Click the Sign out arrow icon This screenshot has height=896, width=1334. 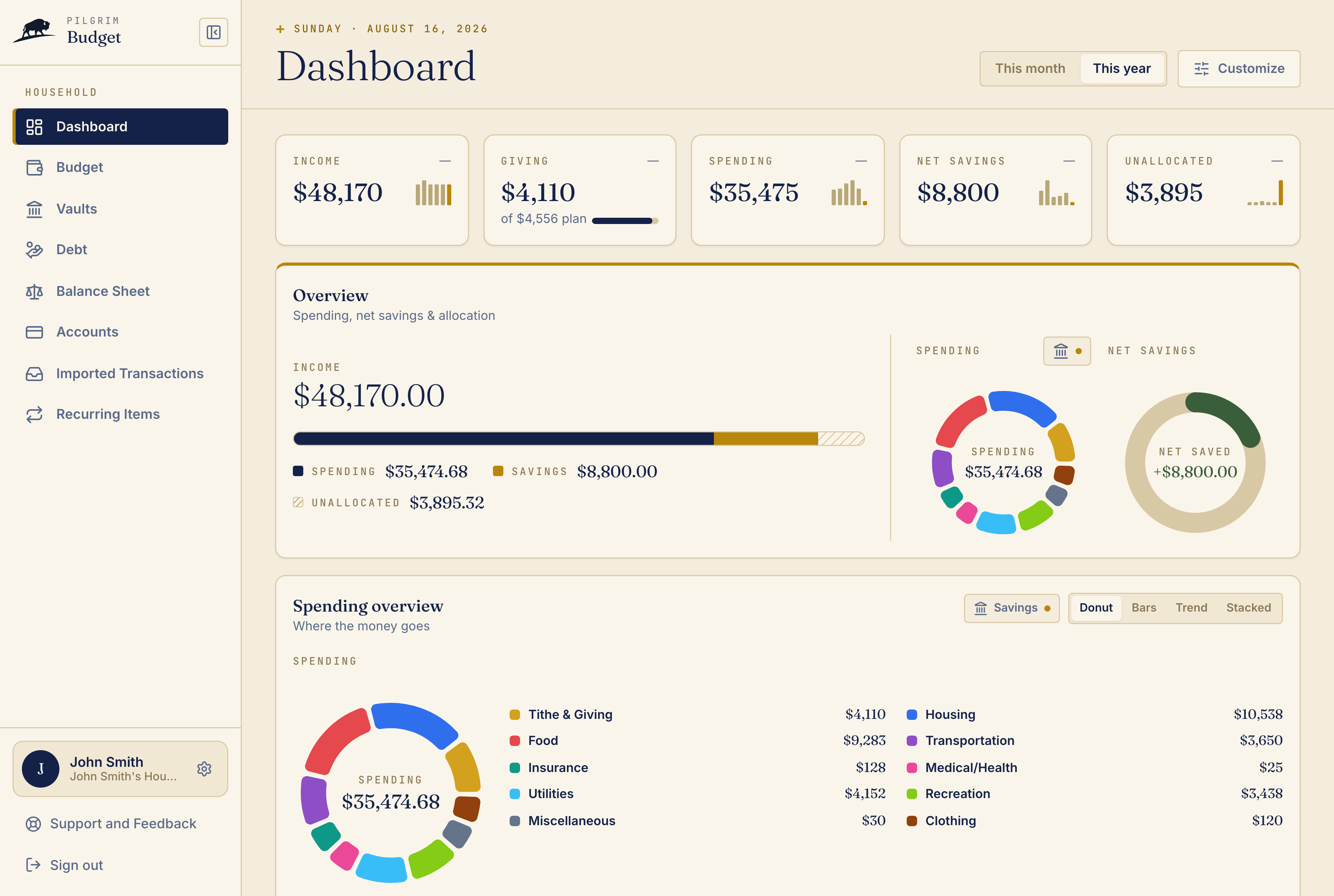[34, 865]
